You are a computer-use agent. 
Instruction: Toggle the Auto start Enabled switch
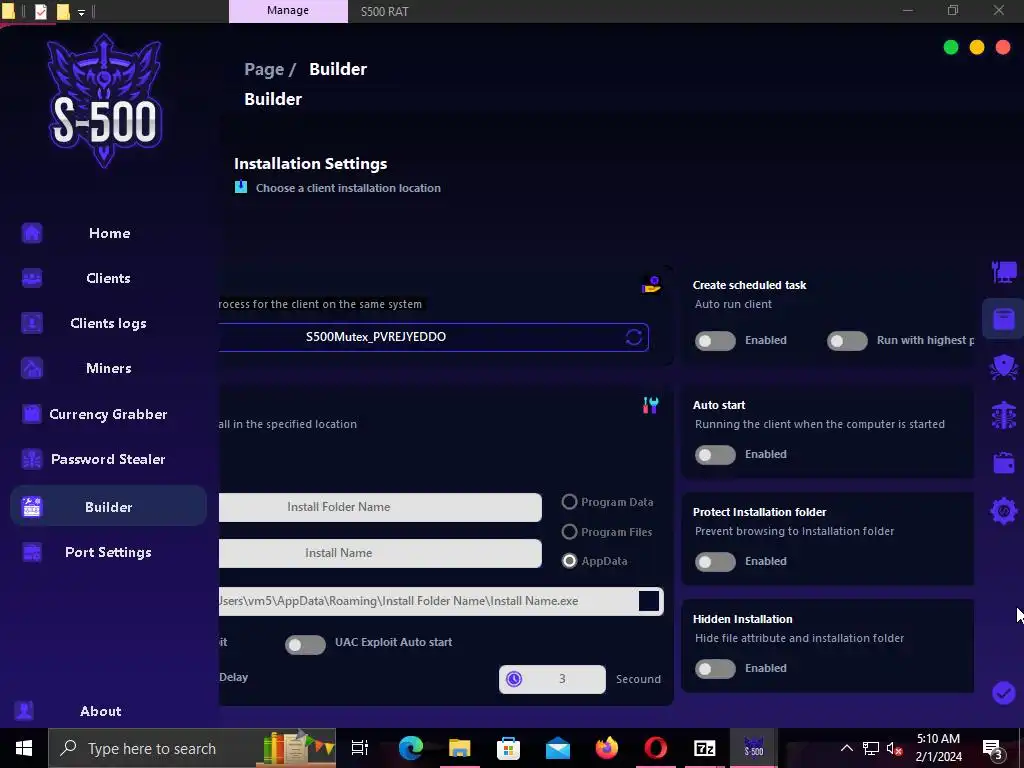click(x=715, y=455)
